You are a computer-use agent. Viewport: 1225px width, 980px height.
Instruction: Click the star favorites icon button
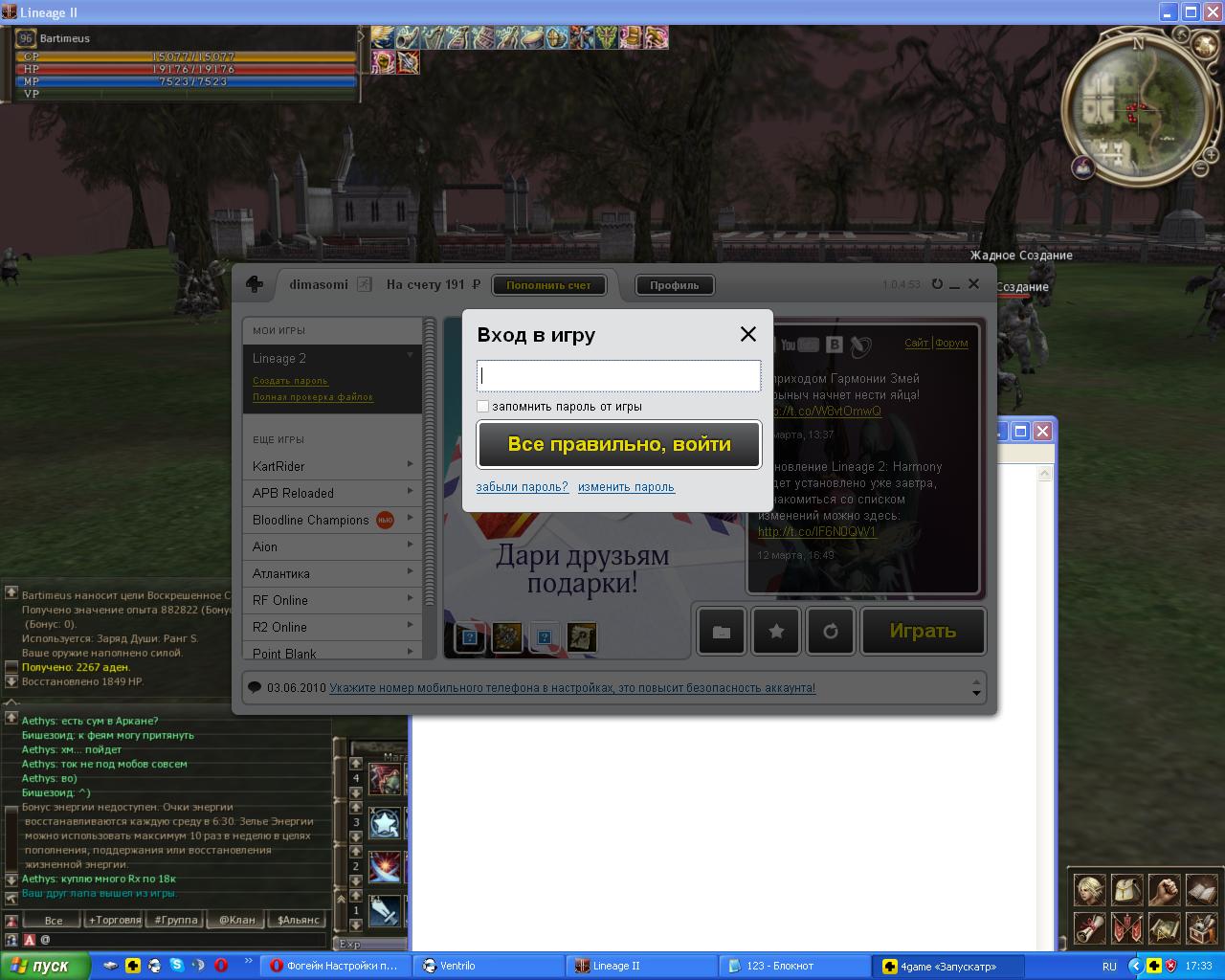pos(776,632)
